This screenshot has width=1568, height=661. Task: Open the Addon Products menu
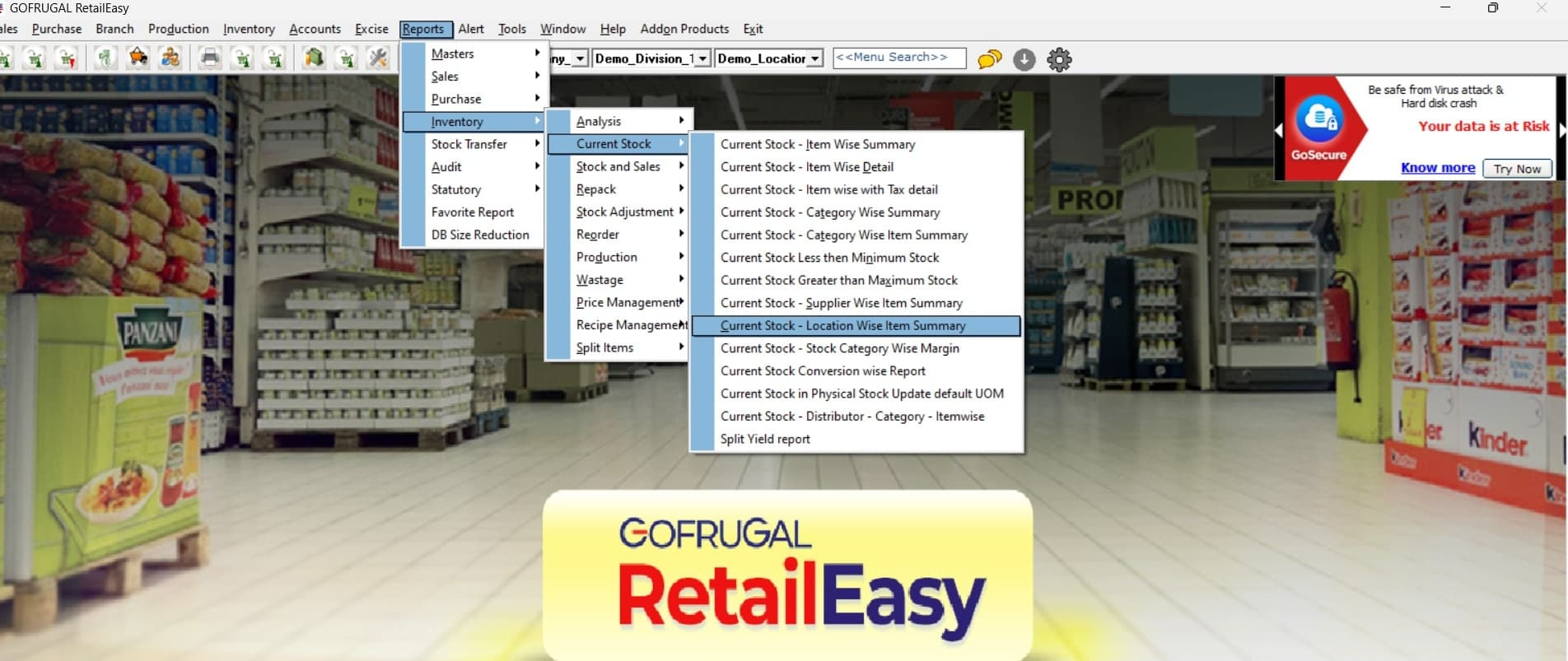point(684,29)
